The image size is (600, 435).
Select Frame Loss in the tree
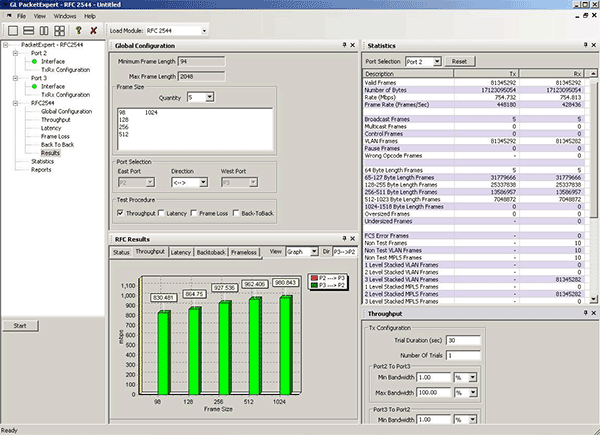(55, 136)
